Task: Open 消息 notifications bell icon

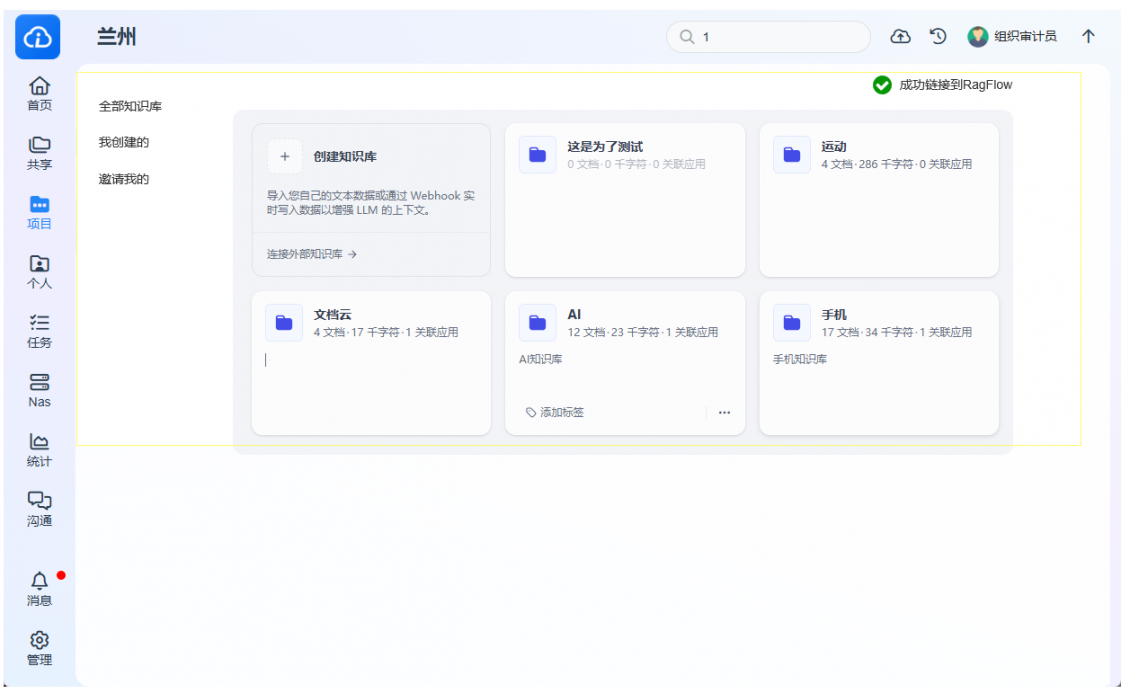Action: (x=39, y=588)
